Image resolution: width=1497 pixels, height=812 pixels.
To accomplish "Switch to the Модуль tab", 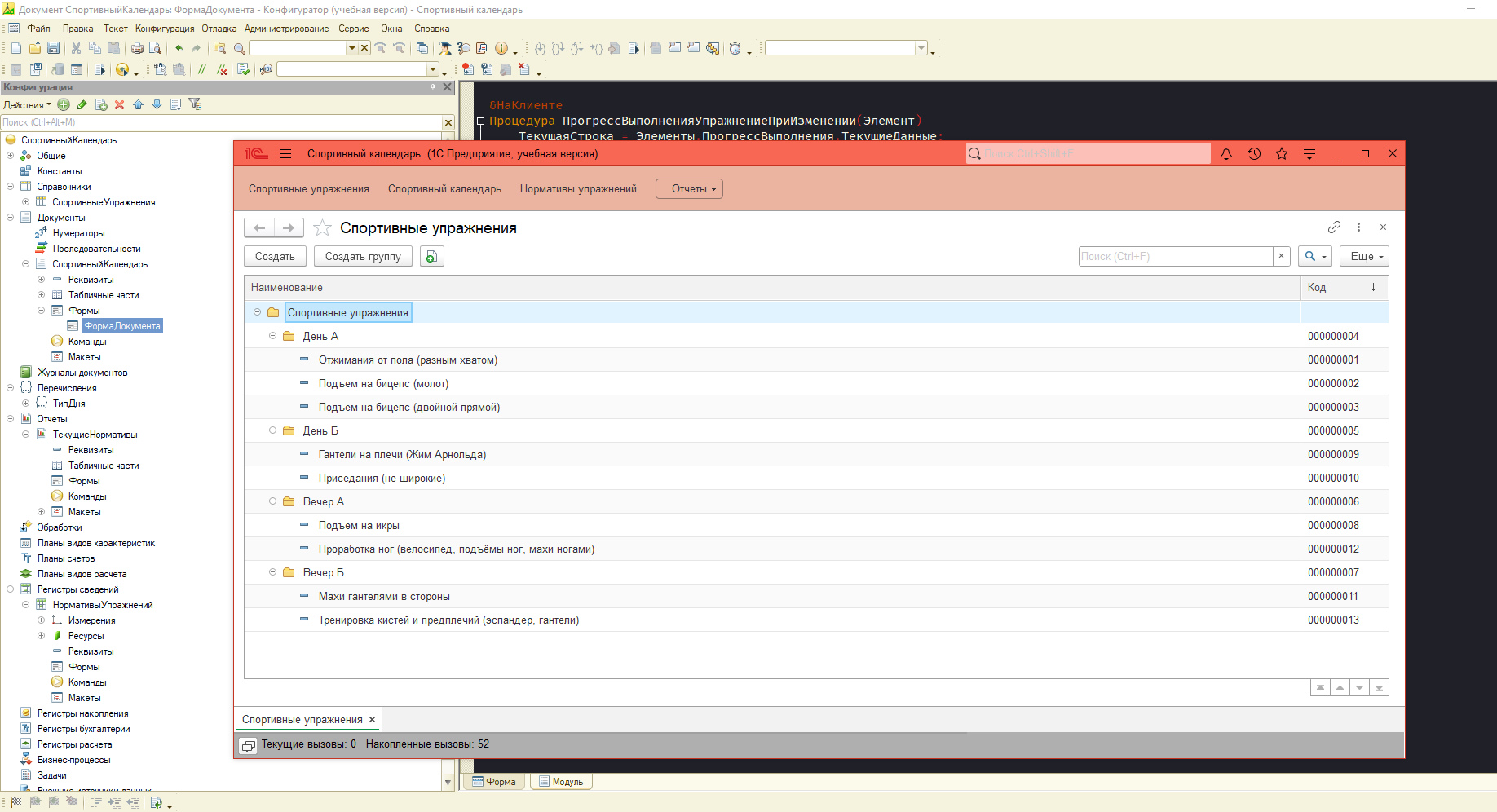I will pos(561,782).
